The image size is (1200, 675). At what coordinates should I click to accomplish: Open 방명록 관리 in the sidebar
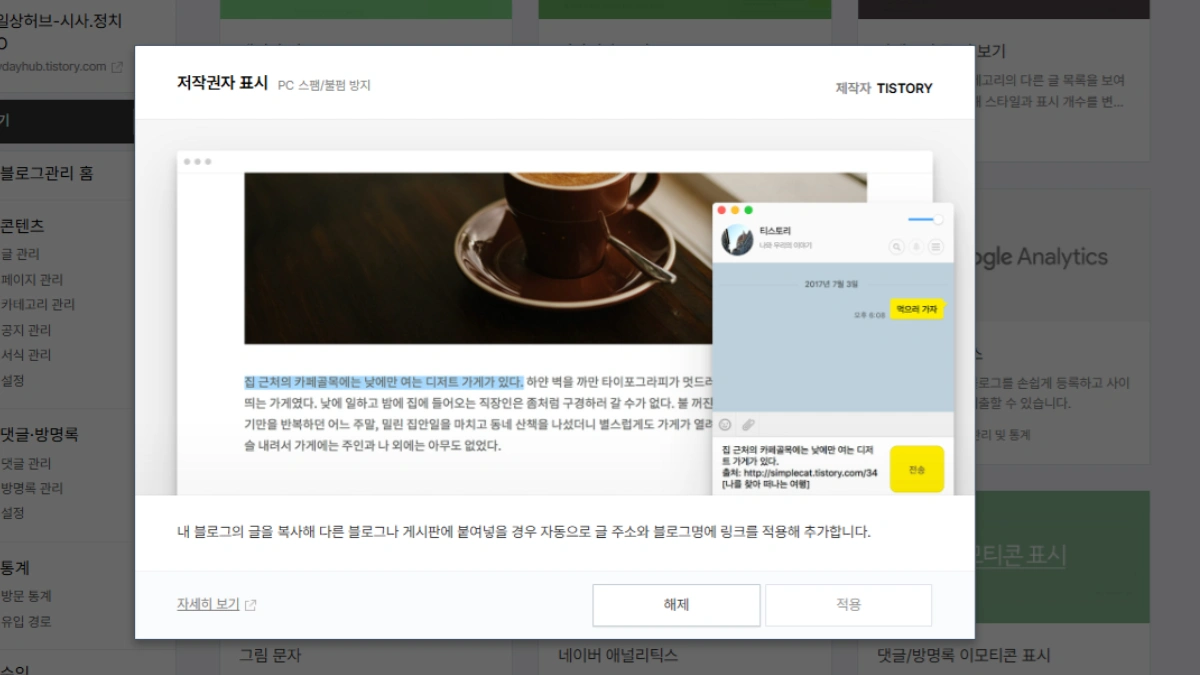click(32, 488)
